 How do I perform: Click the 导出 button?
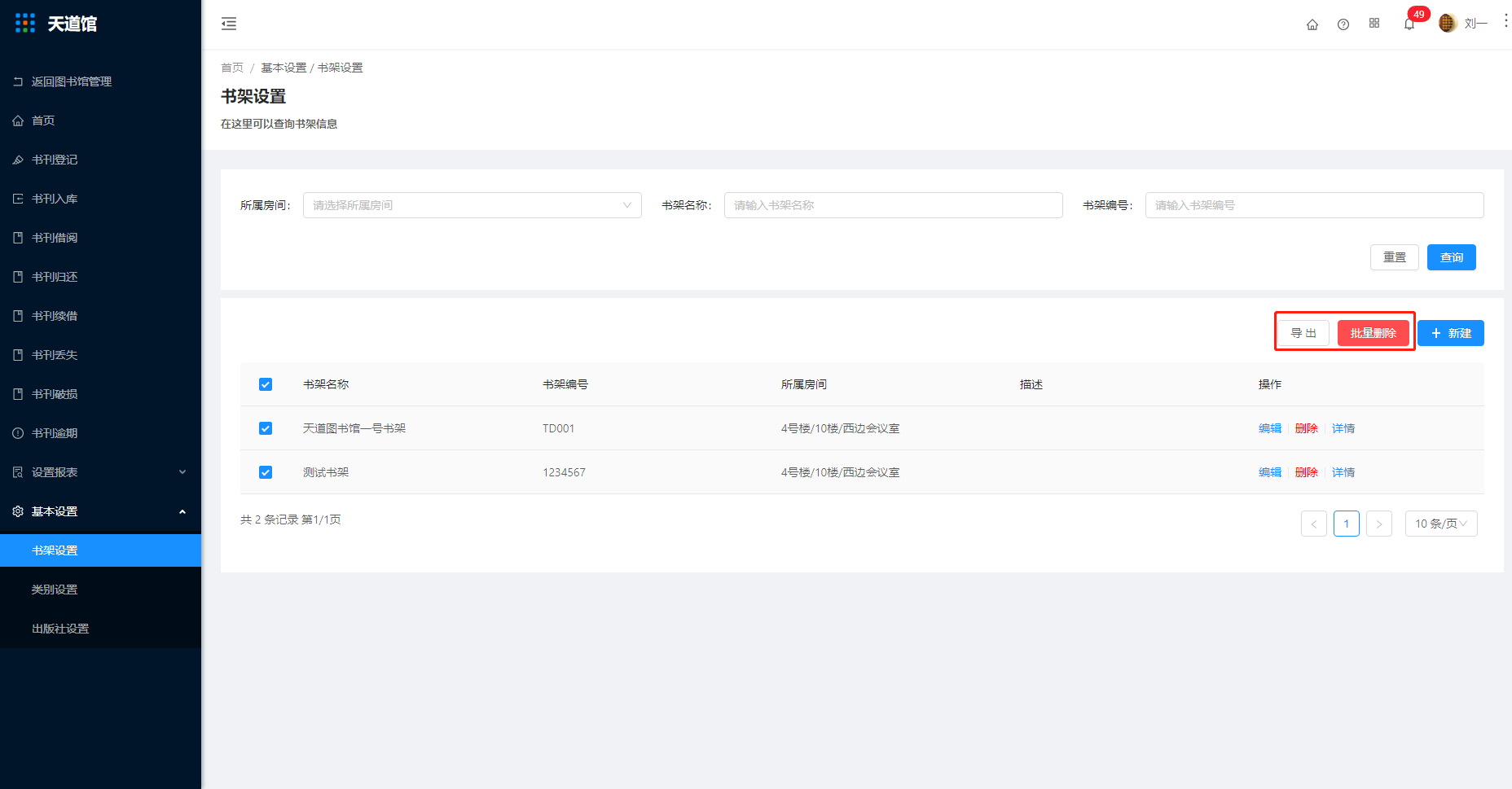click(1303, 333)
